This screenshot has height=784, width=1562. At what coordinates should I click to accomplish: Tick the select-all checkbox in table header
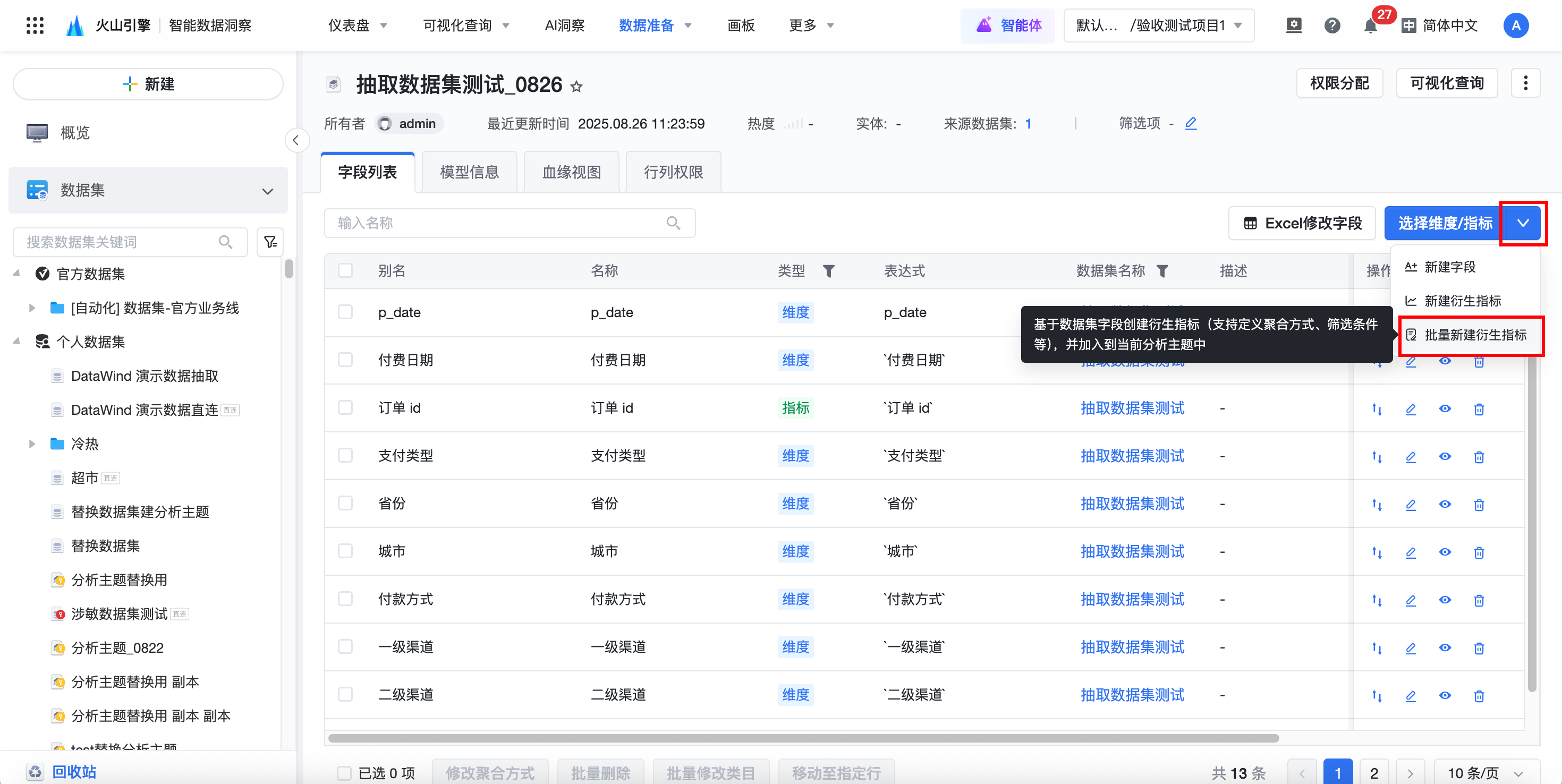click(346, 270)
